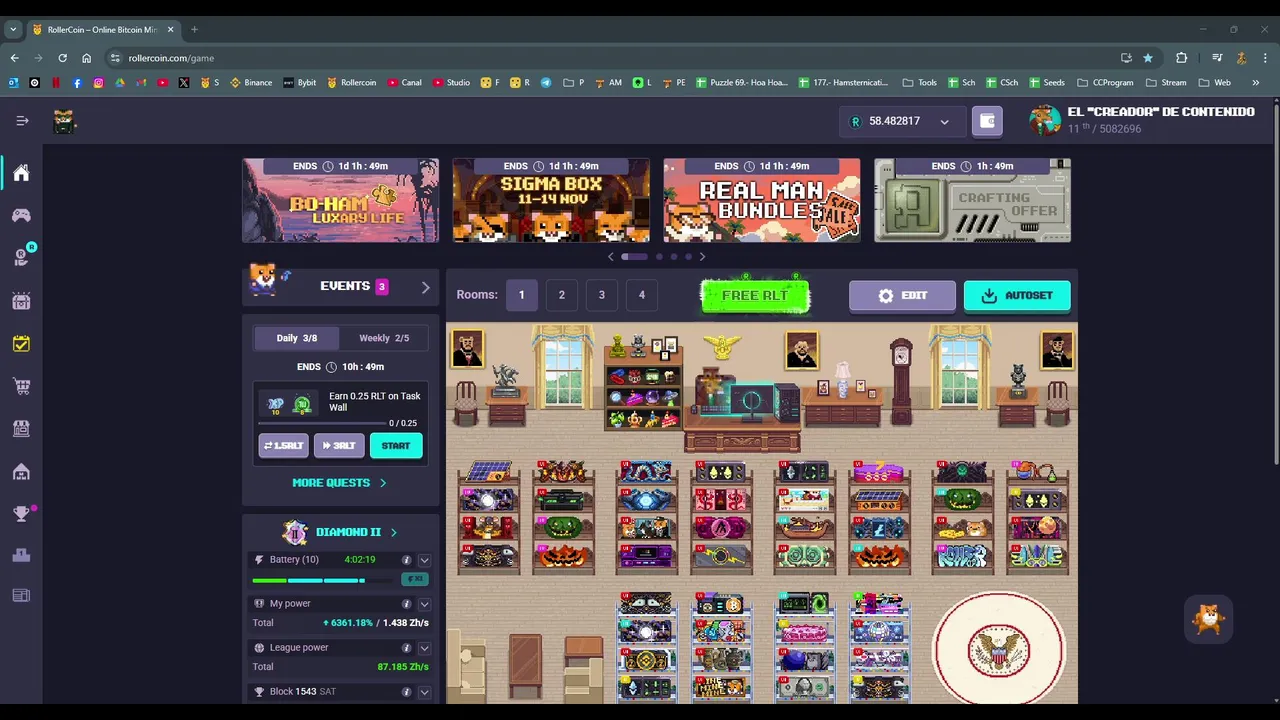Click the info icon next to Battery (10)
Viewport: 1280px width, 720px height.
(406, 560)
